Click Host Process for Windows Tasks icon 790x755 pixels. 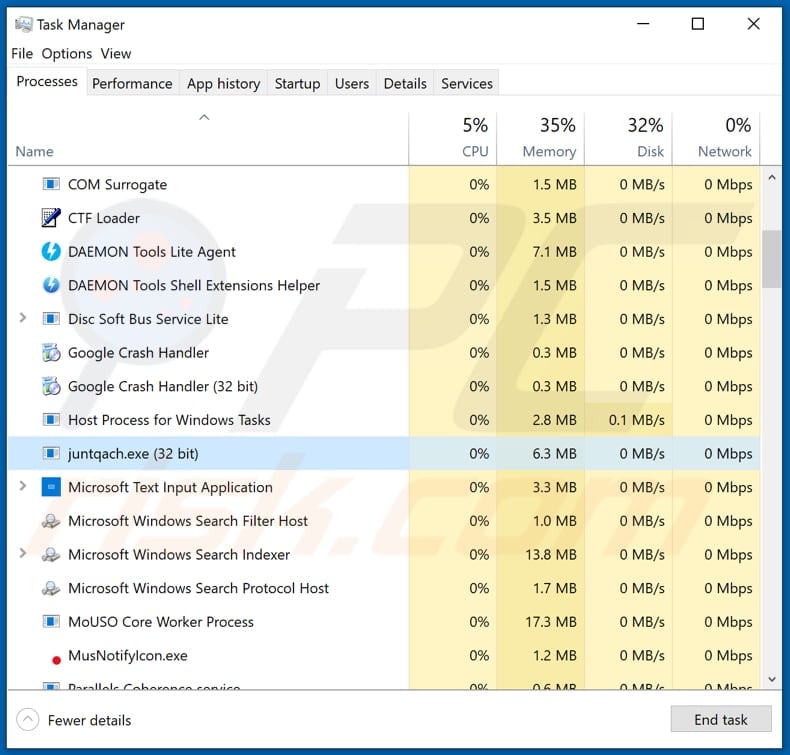click(x=51, y=420)
